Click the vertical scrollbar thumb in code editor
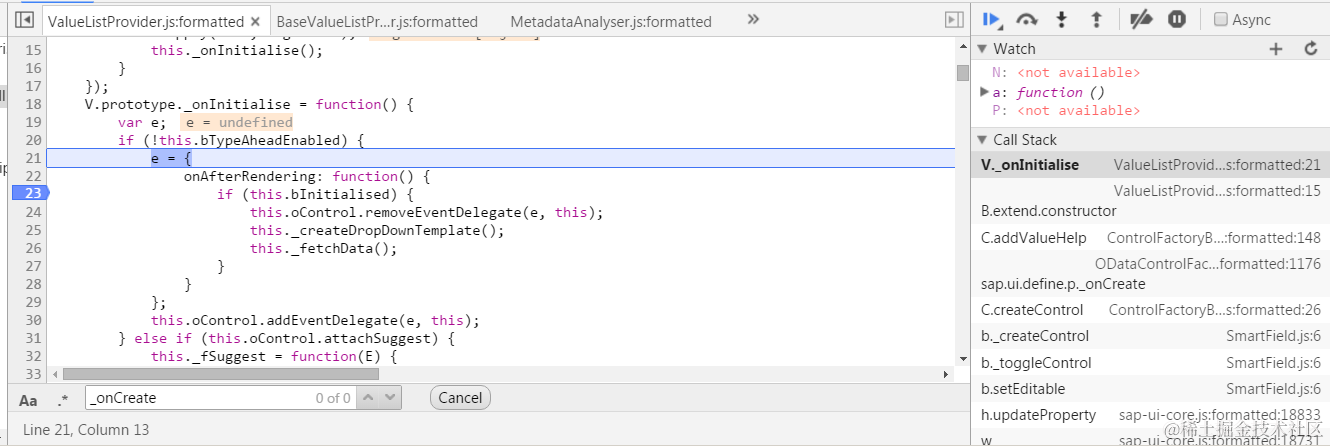The image size is (1330, 446). (962, 73)
